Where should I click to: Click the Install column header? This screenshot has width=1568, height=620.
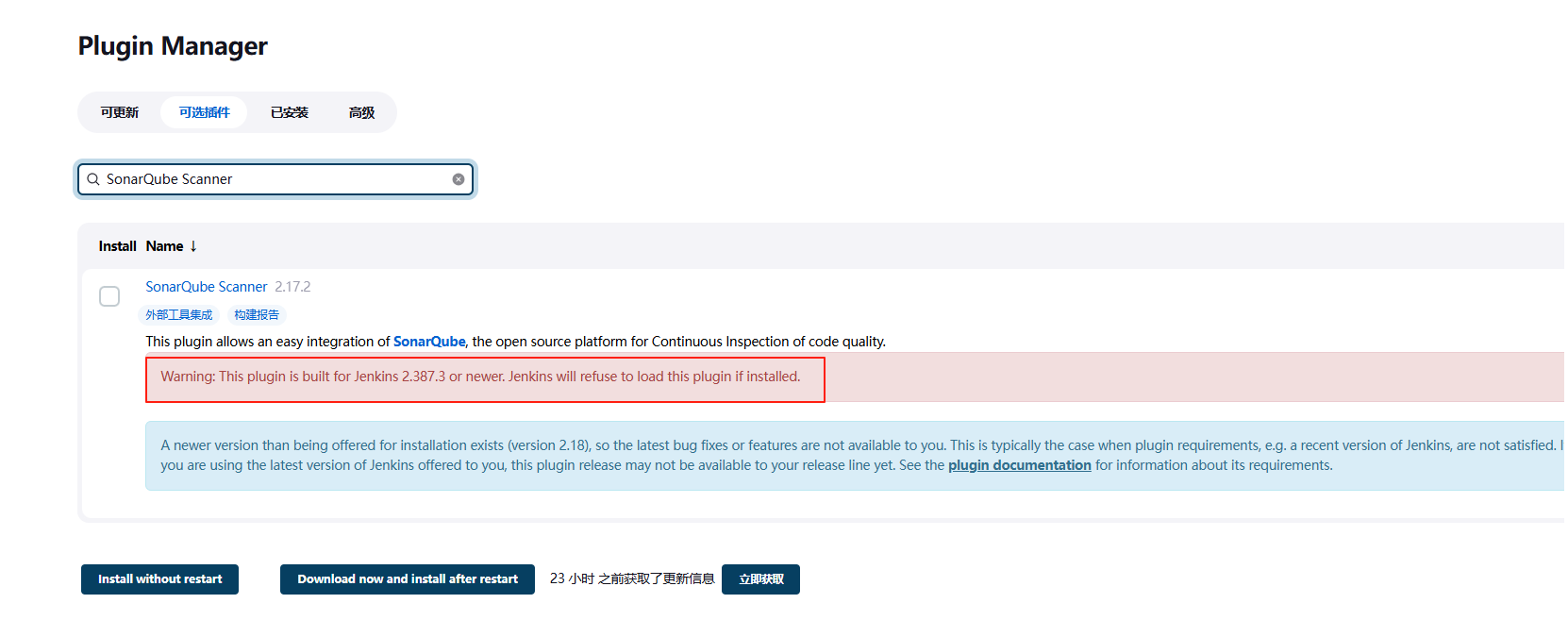pyautogui.click(x=118, y=246)
